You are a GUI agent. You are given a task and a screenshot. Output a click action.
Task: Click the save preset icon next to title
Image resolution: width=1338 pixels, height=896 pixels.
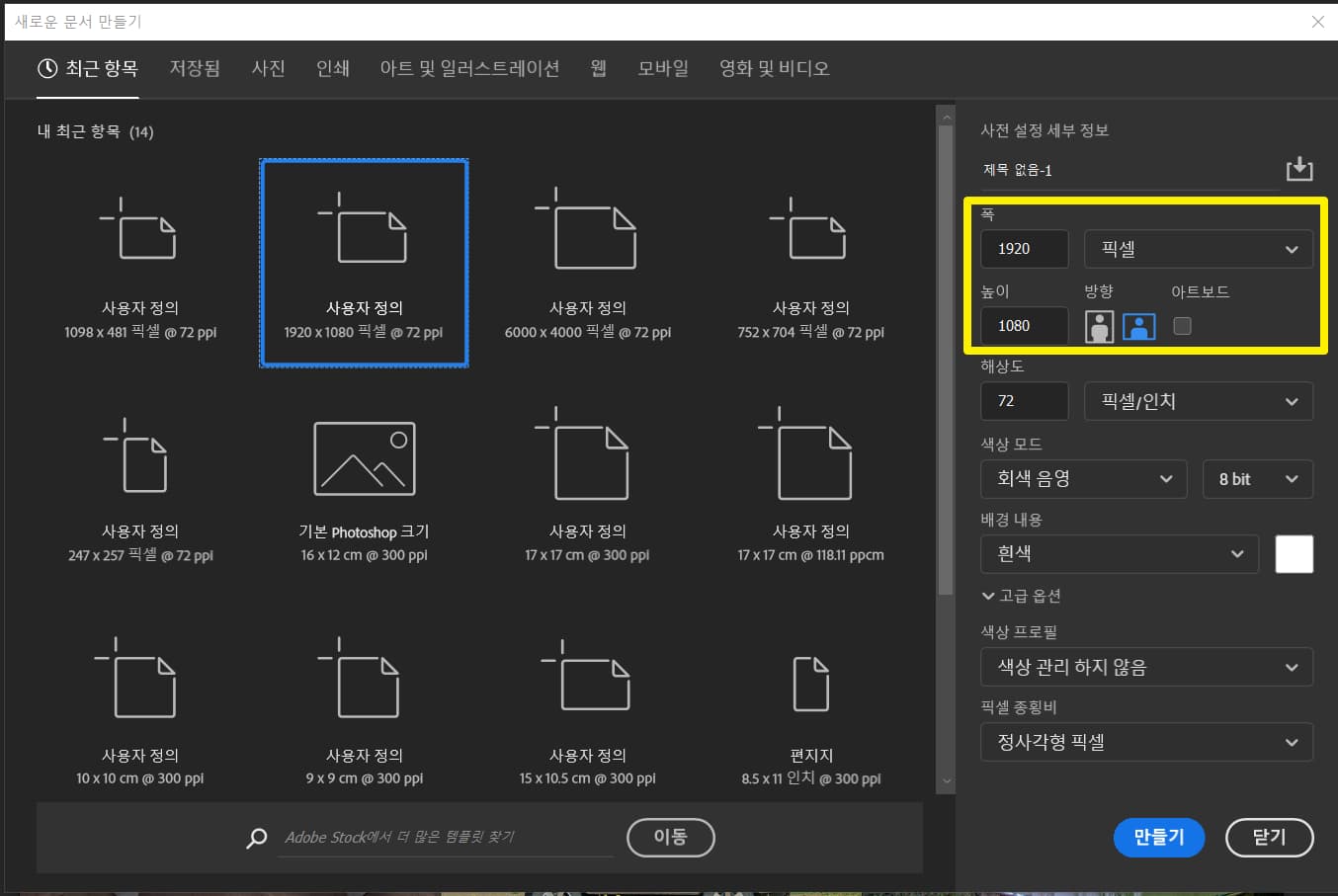click(1299, 169)
